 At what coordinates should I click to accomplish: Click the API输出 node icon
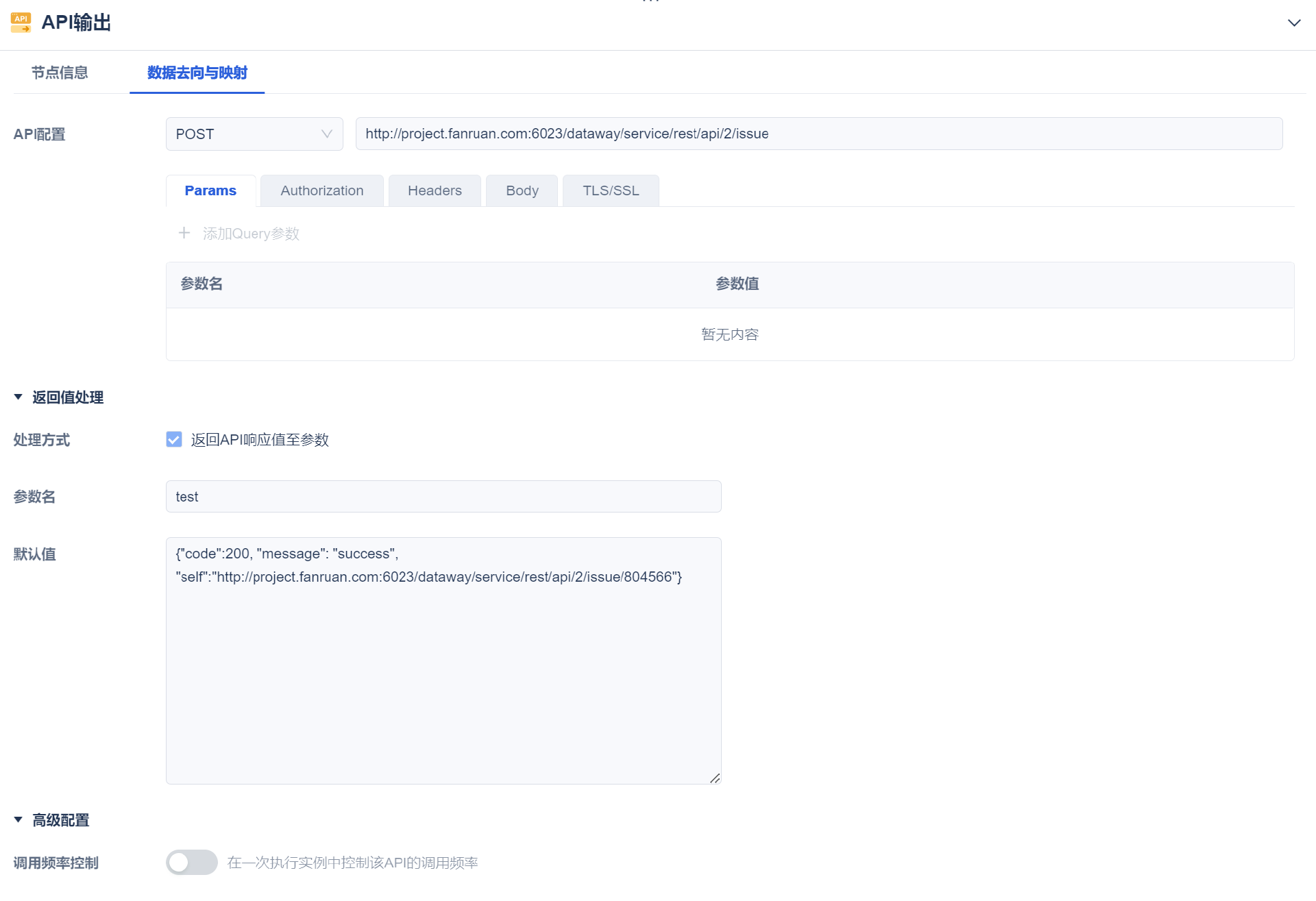click(21, 23)
